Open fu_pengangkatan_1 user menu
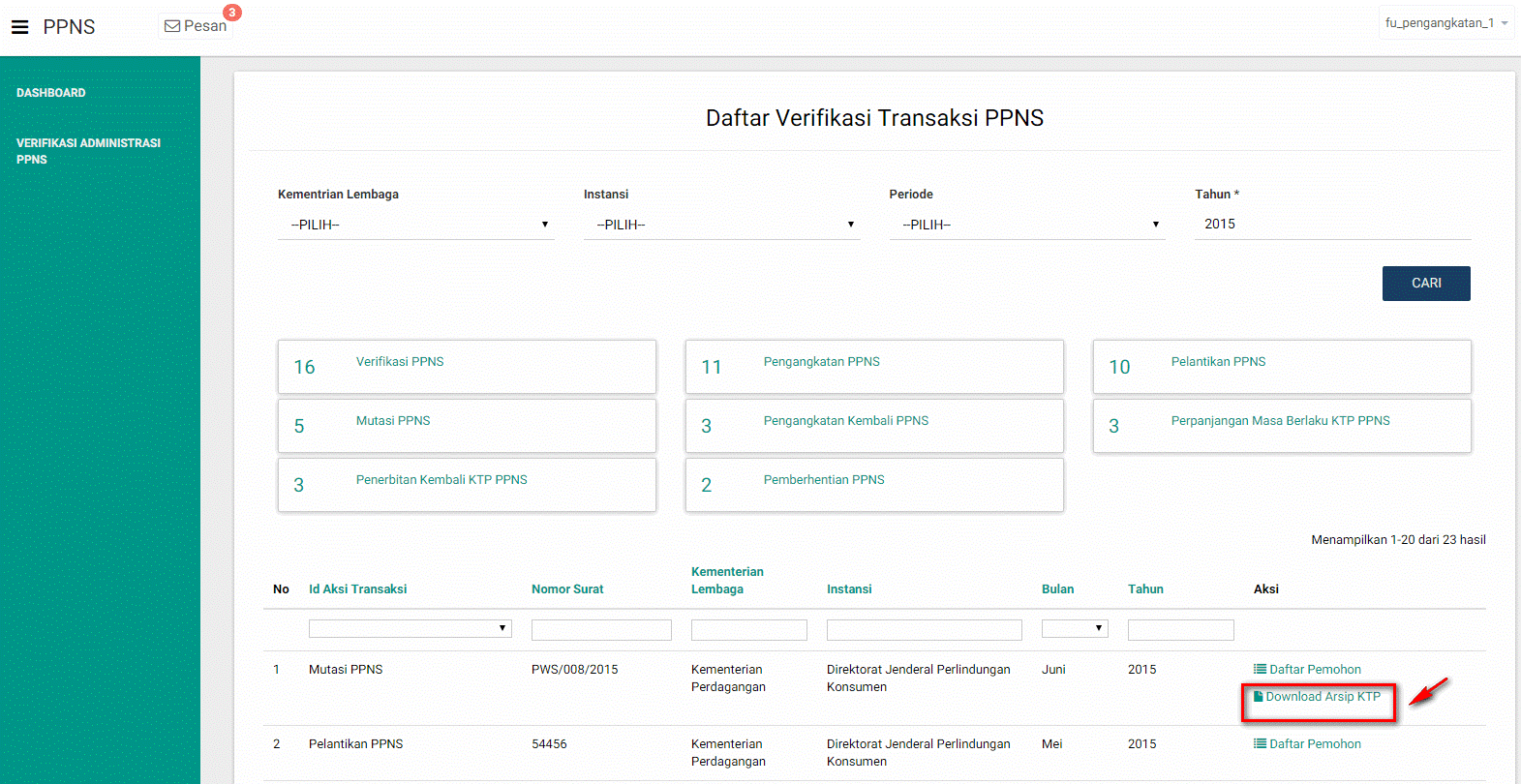The height and width of the screenshot is (784, 1521). pyautogui.click(x=1445, y=23)
